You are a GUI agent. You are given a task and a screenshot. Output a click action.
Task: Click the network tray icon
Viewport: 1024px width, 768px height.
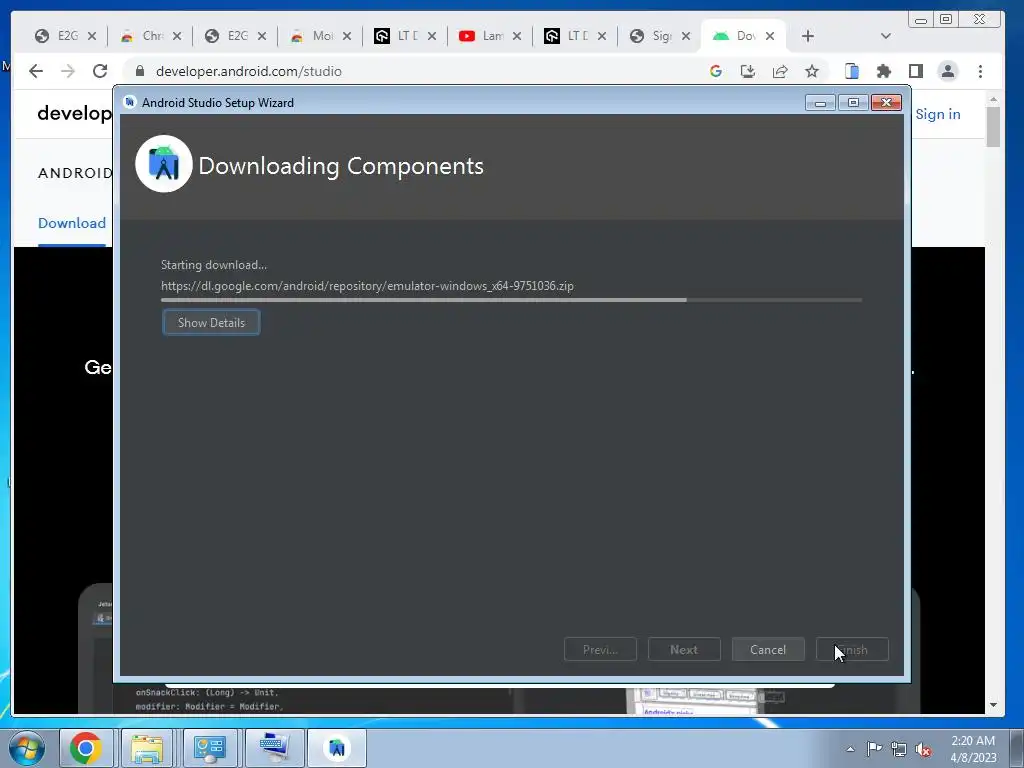point(899,749)
